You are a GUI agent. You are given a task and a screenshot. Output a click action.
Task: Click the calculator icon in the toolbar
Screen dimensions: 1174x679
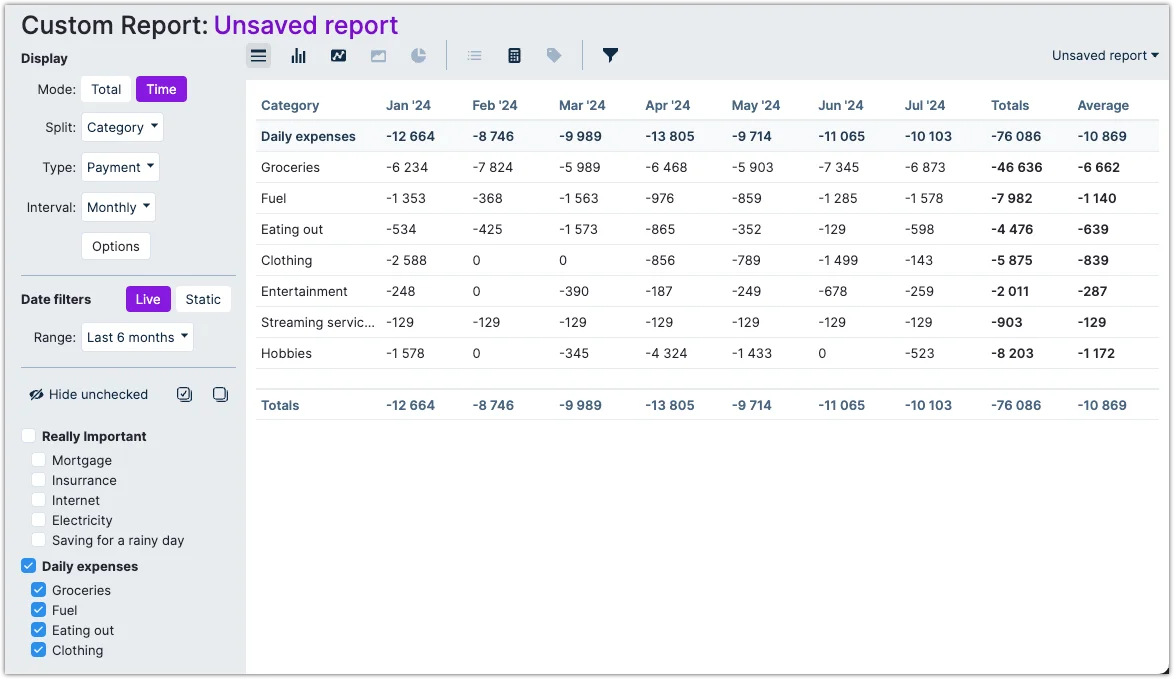[514, 55]
